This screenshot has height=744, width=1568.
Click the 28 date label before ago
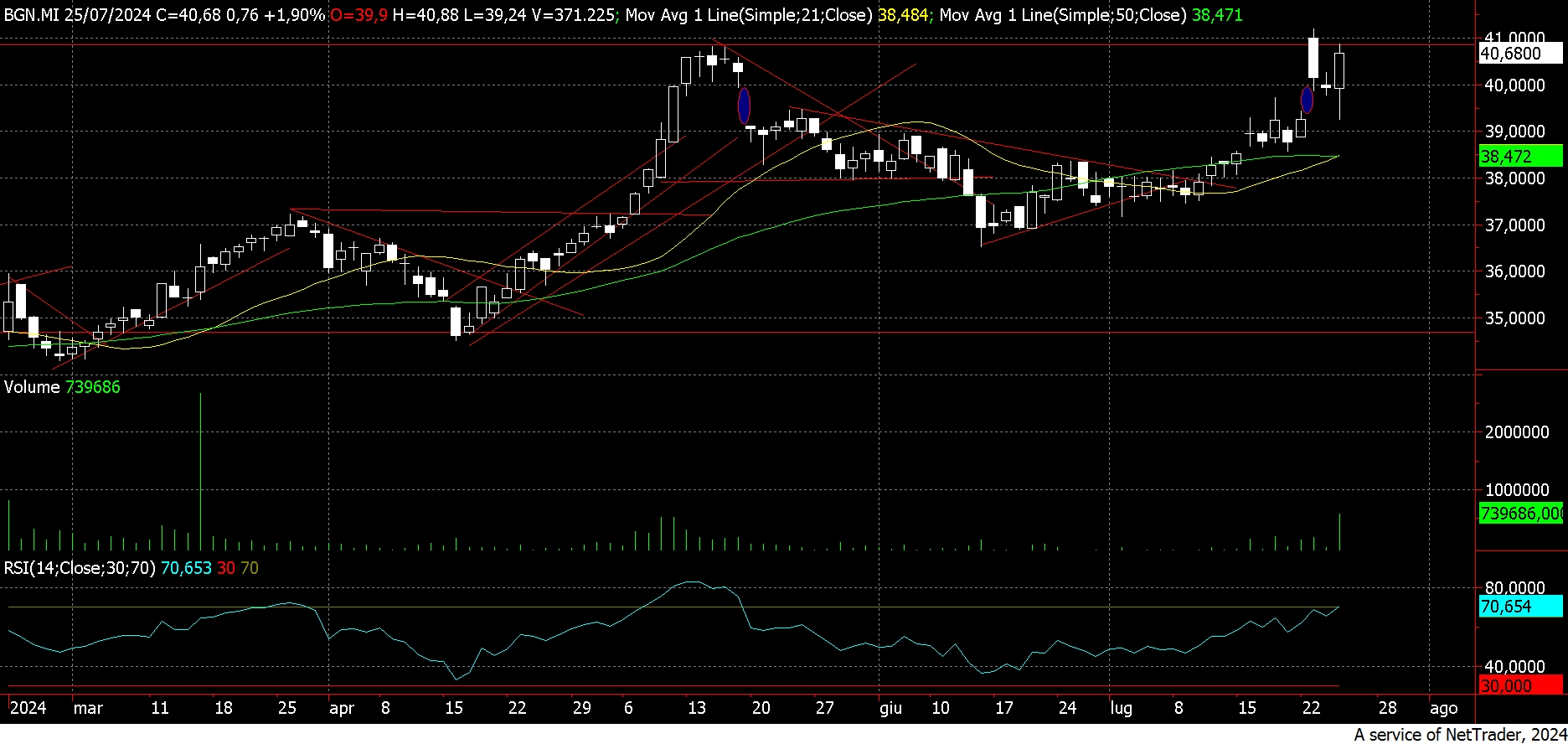coord(1388,708)
